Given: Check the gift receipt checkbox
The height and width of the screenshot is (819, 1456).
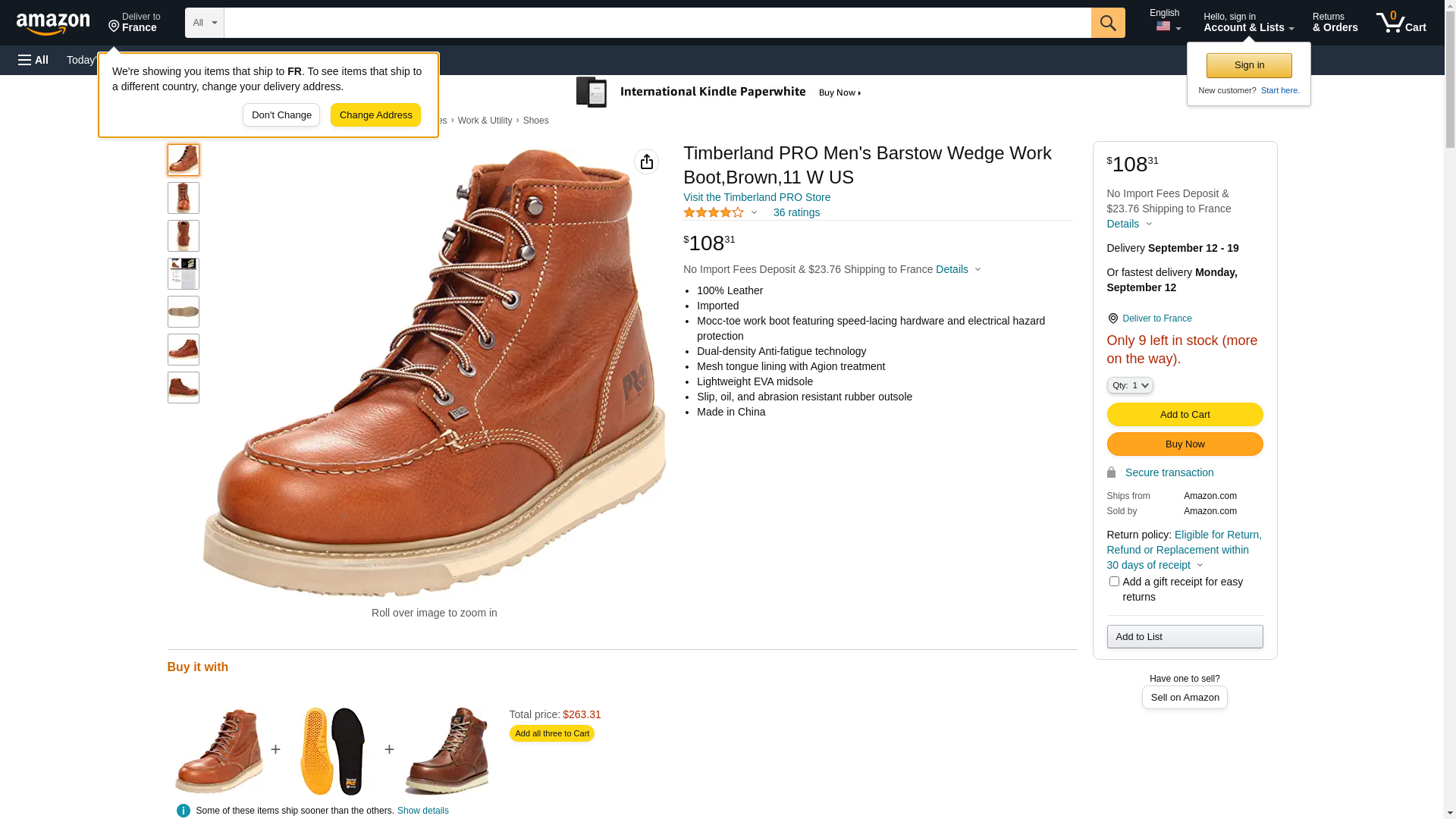Looking at the screenshot, I should (x=1114, y=582).
